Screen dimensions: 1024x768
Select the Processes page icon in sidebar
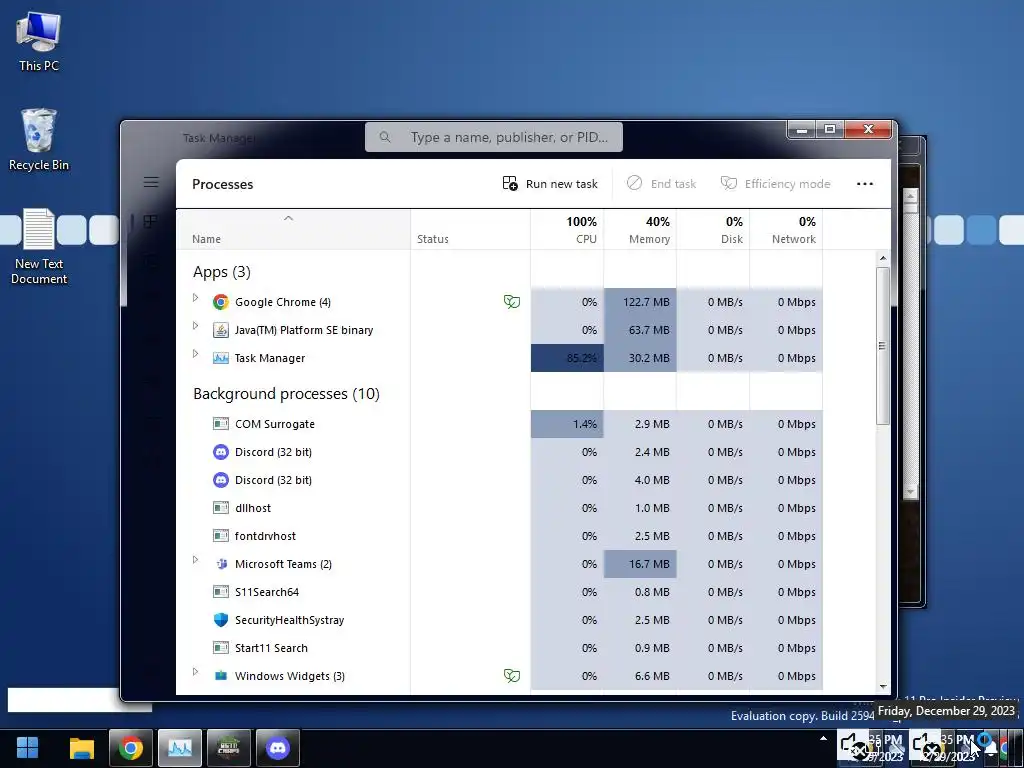pos(151,221)
